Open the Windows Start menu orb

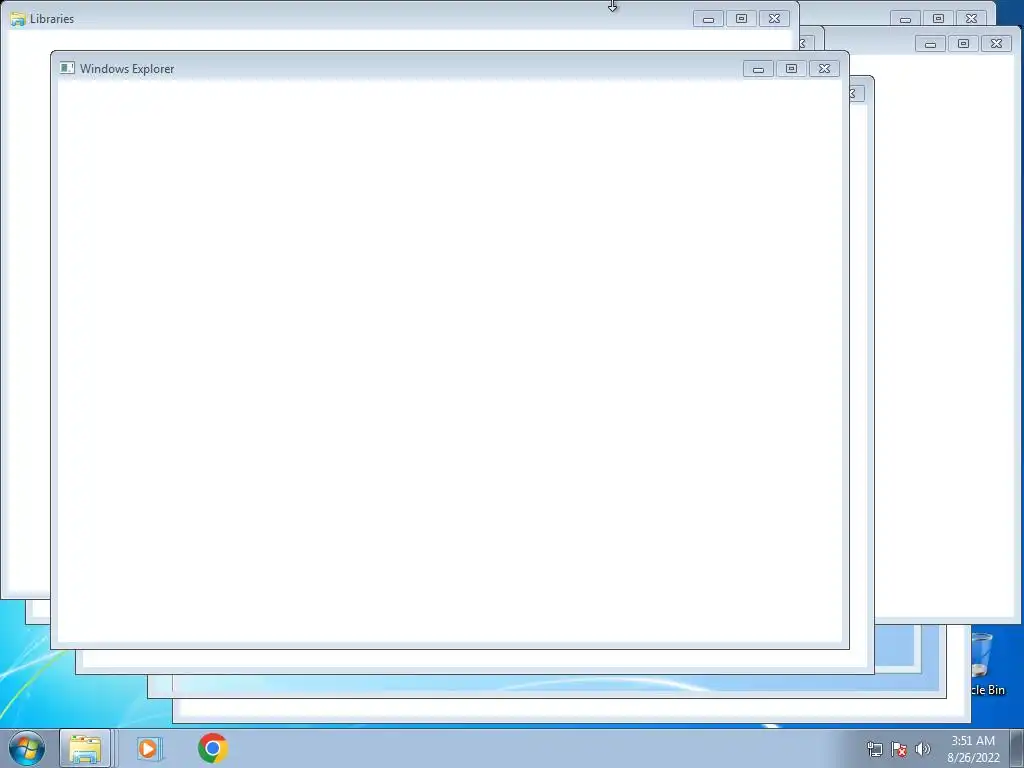[27, 748]
